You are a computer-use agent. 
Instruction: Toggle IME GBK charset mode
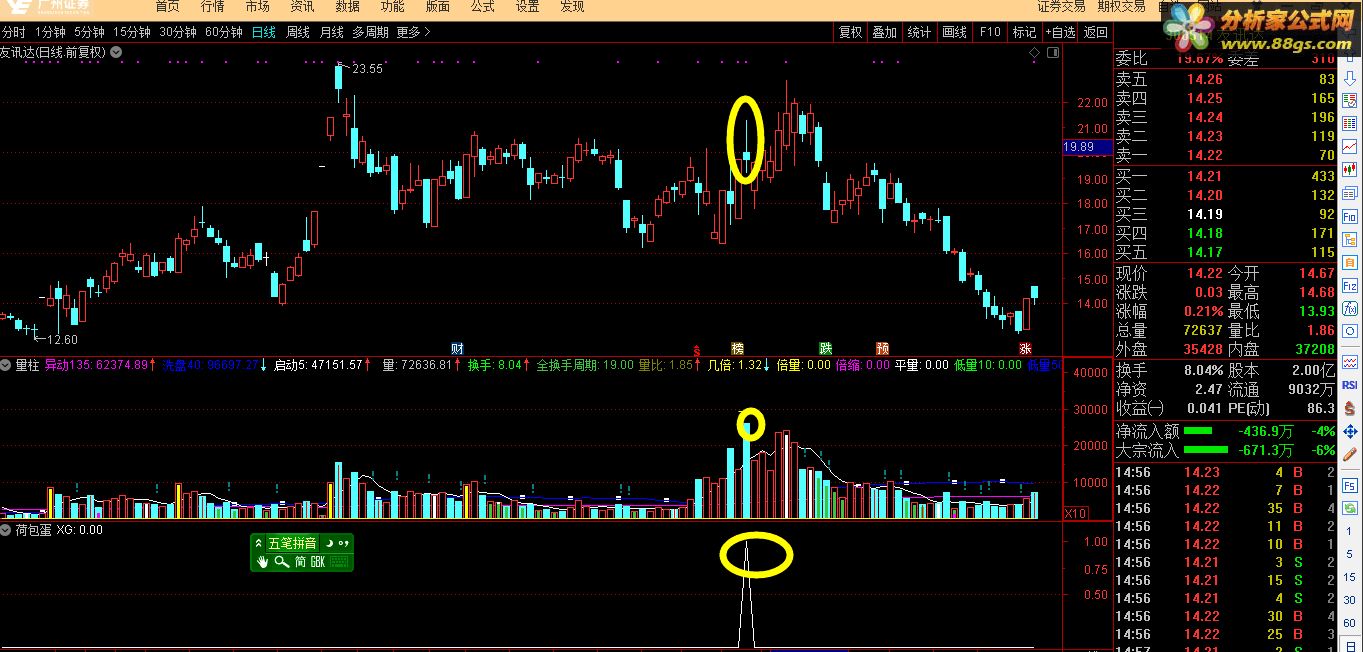[317, 562]
